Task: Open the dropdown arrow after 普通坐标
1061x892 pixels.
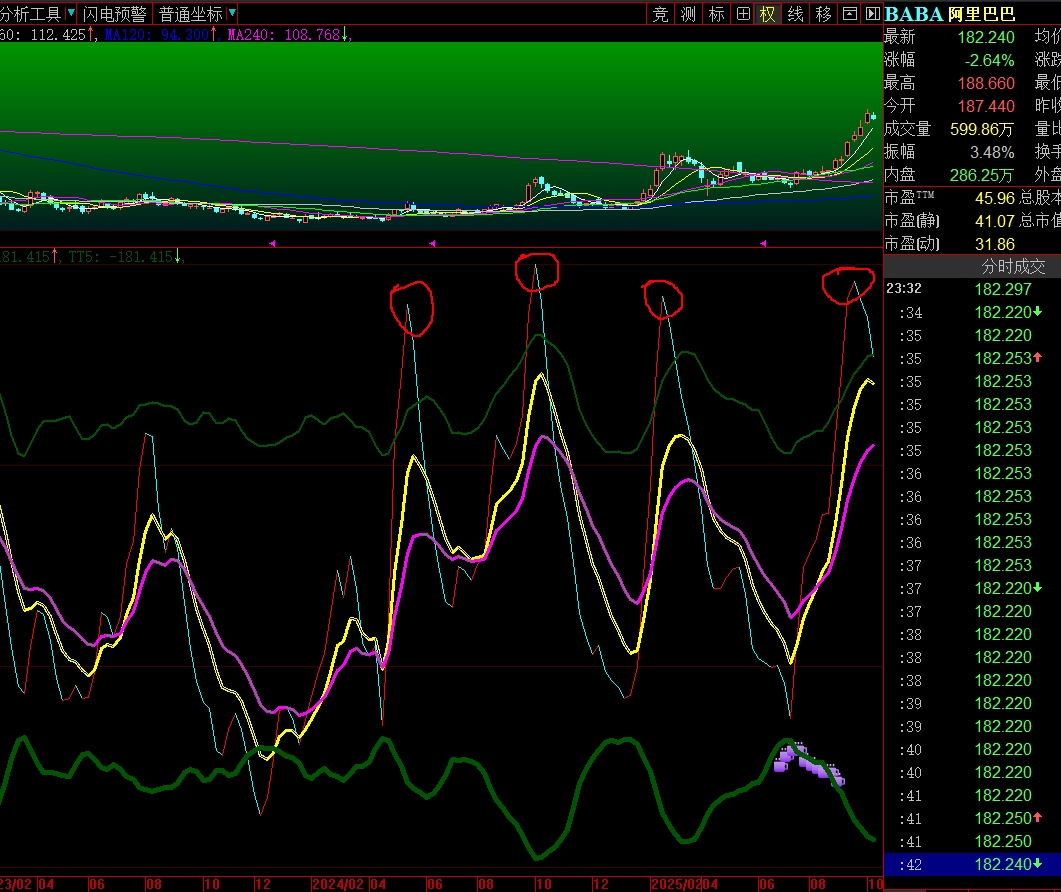Action: click(x=232, y=14)
